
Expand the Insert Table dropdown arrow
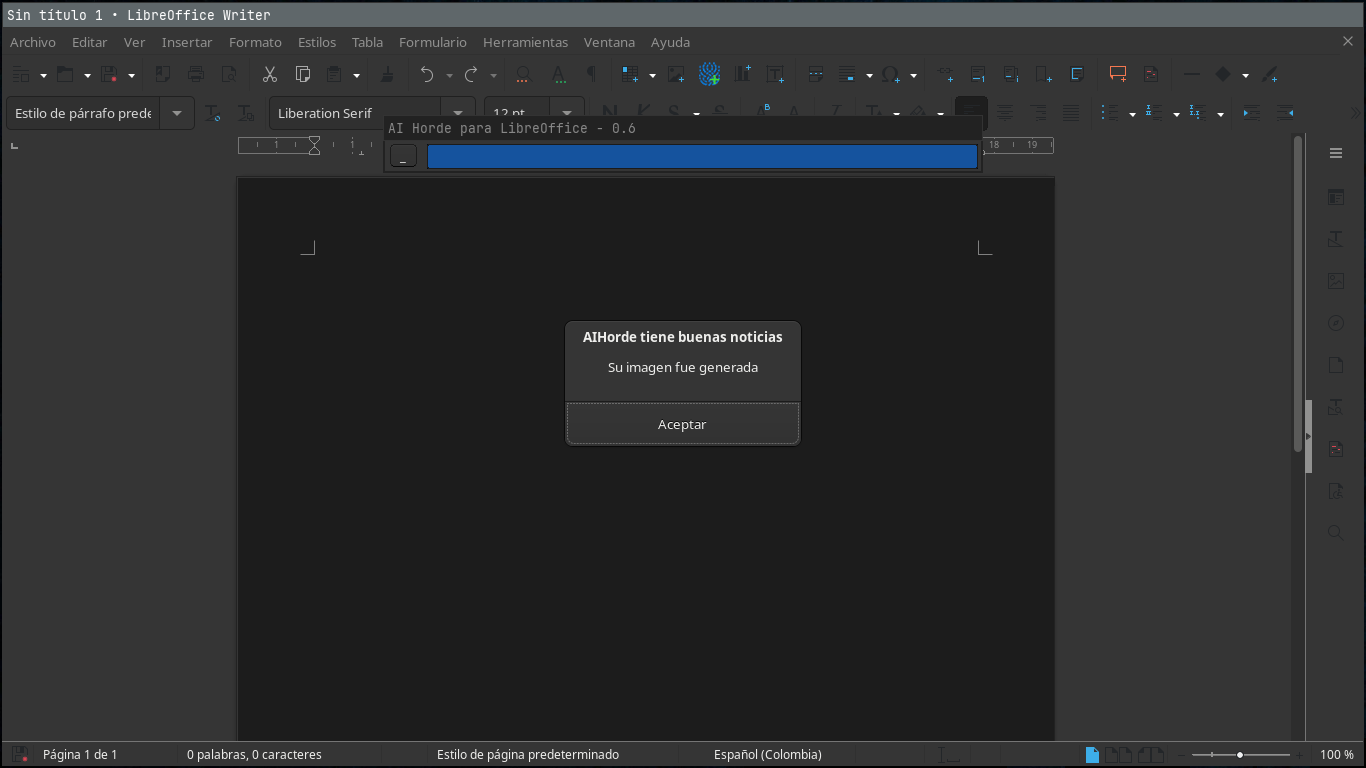[652, 75]
